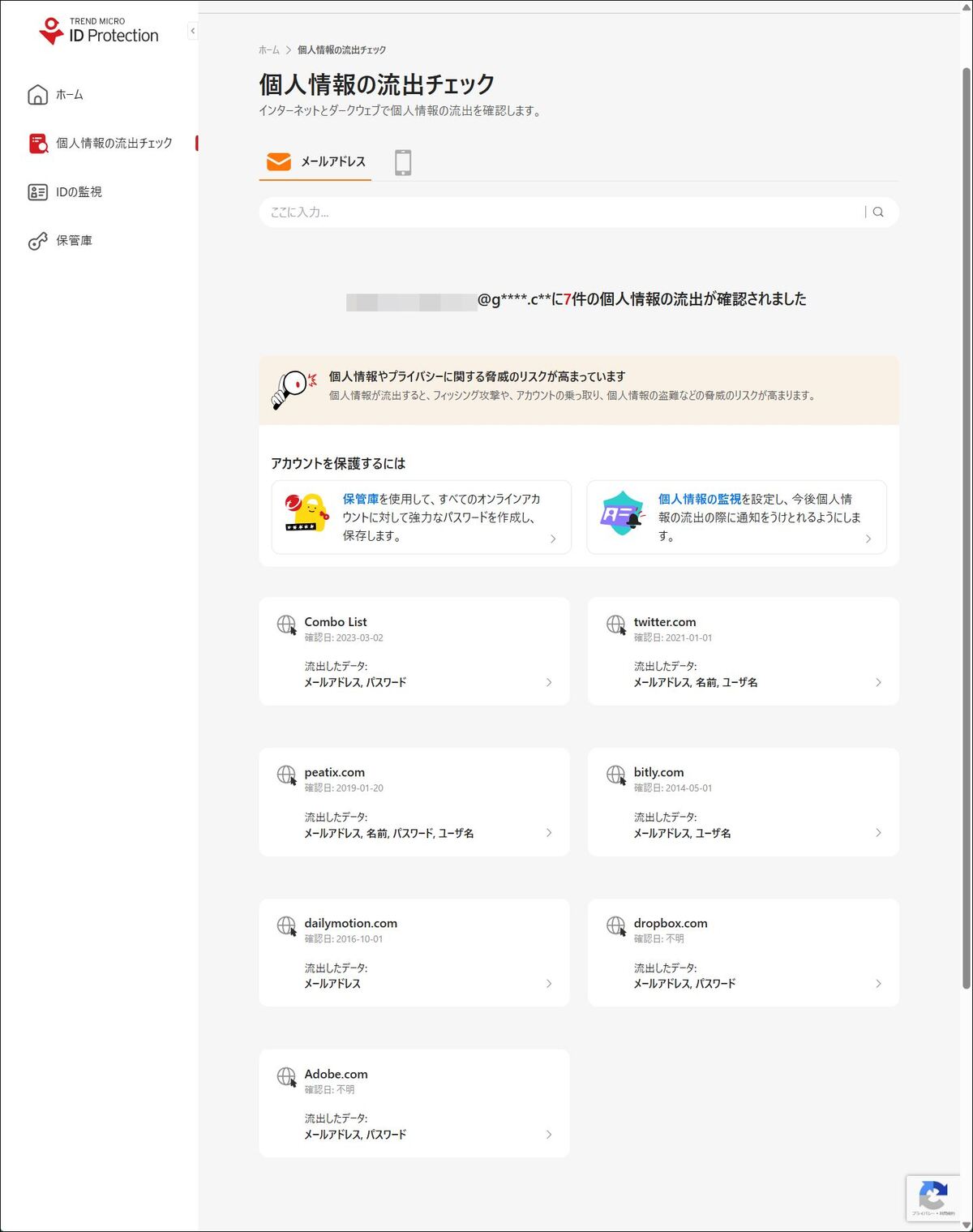973x1232 pixels.
Task: Open the monitoring card via its chevron
Action: (868, 539)
